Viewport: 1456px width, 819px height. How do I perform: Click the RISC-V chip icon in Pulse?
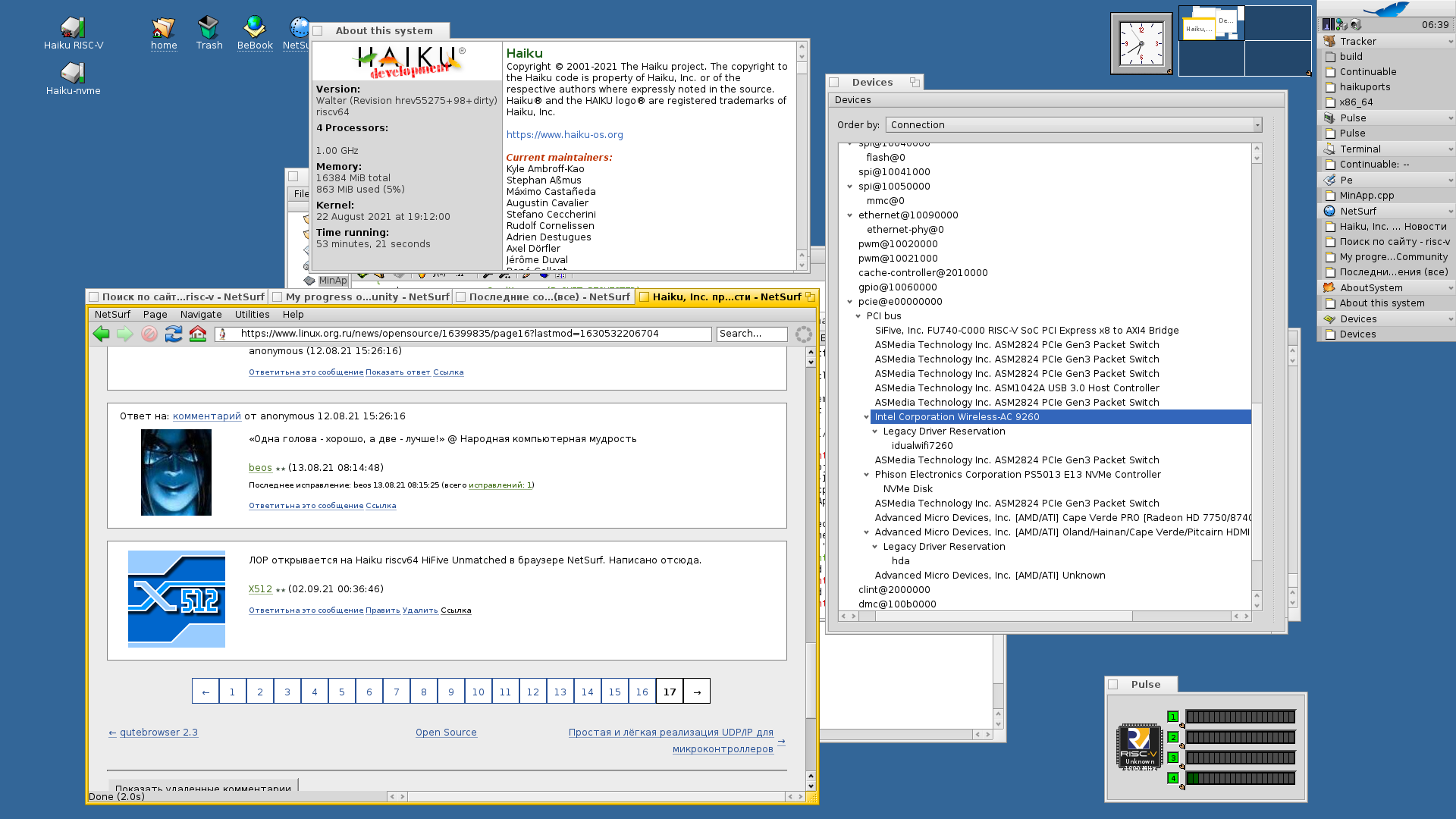[1139, 747]
